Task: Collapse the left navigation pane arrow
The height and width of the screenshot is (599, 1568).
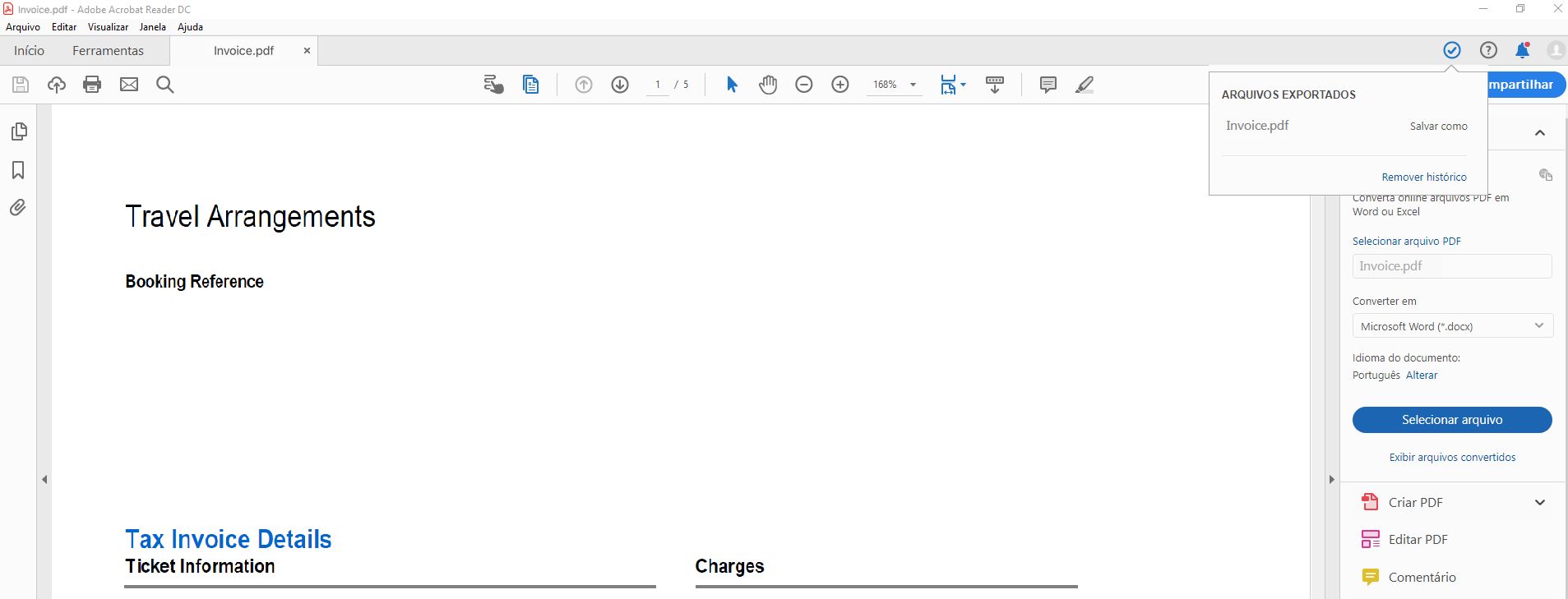Action: [44, 479]
